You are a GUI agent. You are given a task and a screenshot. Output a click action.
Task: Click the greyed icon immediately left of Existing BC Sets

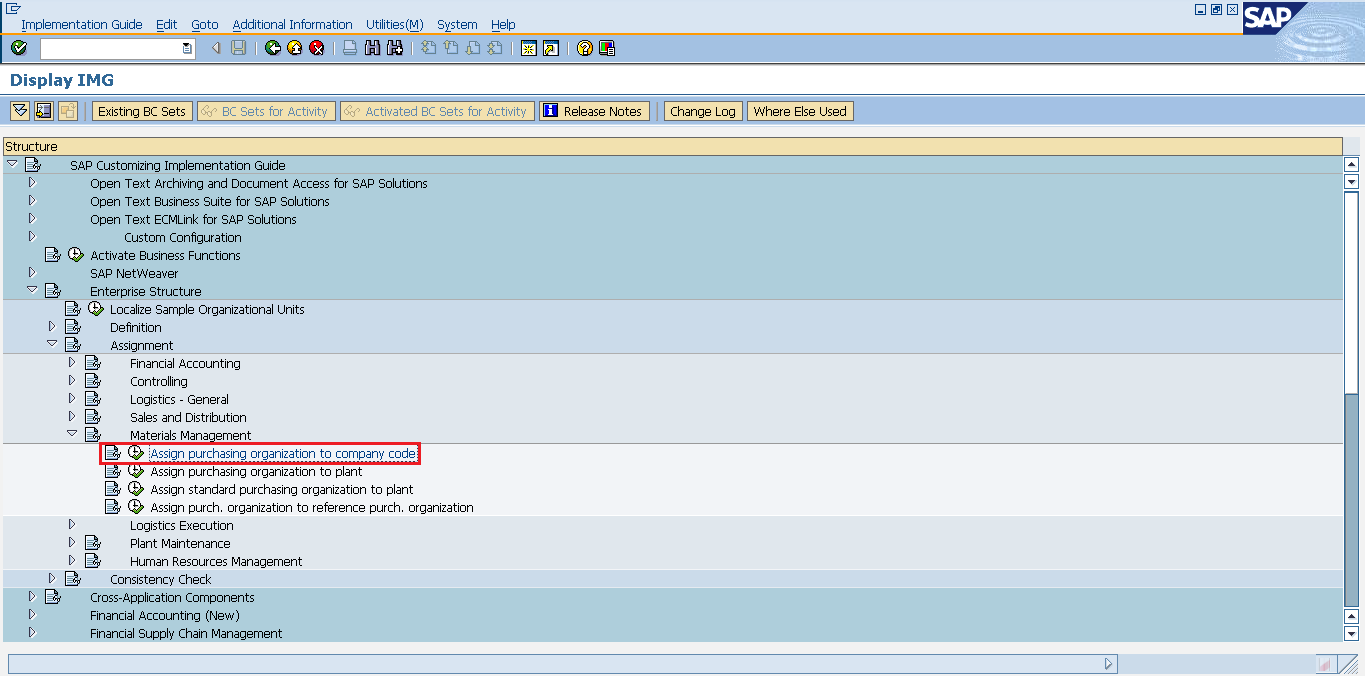tap(67, 111)
